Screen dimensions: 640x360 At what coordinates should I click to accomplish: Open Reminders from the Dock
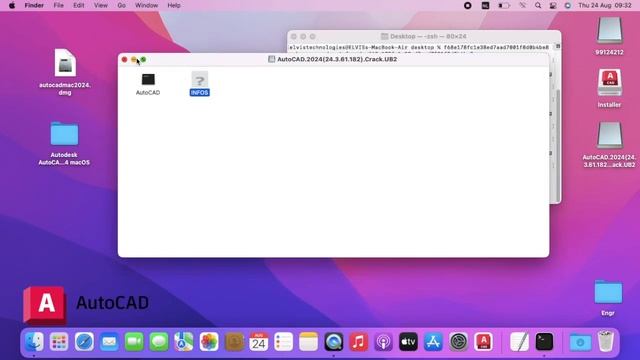pos(284,342)
